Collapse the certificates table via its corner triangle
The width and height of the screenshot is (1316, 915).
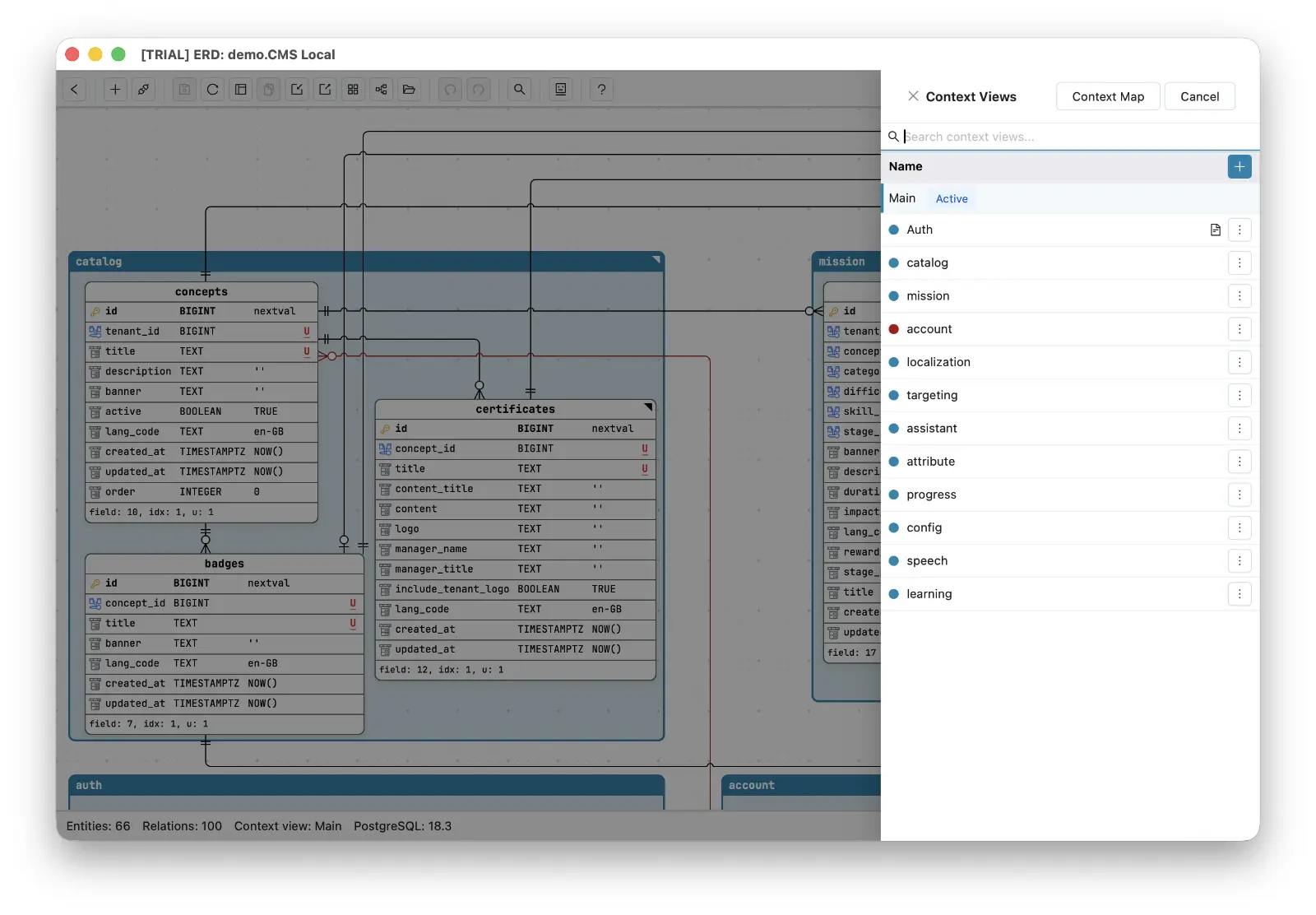(x=648, y=406)
